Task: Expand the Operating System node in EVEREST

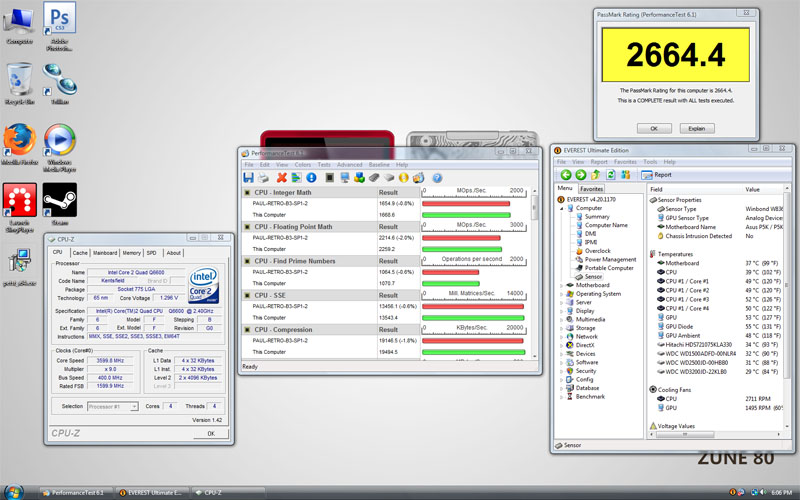Action: (x=562, y=294)
